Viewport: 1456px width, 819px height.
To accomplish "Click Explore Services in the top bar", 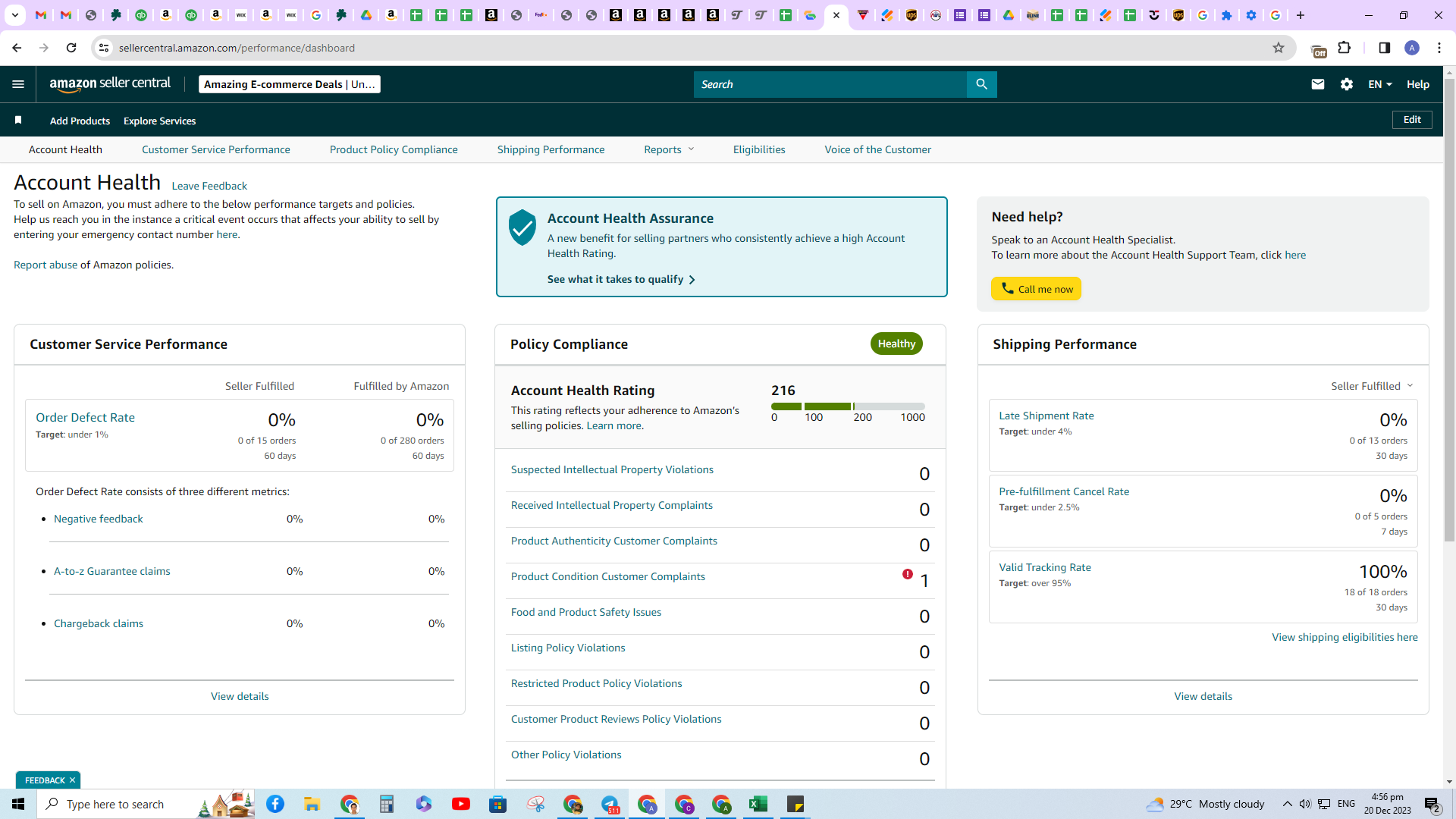I will (159, 121).
